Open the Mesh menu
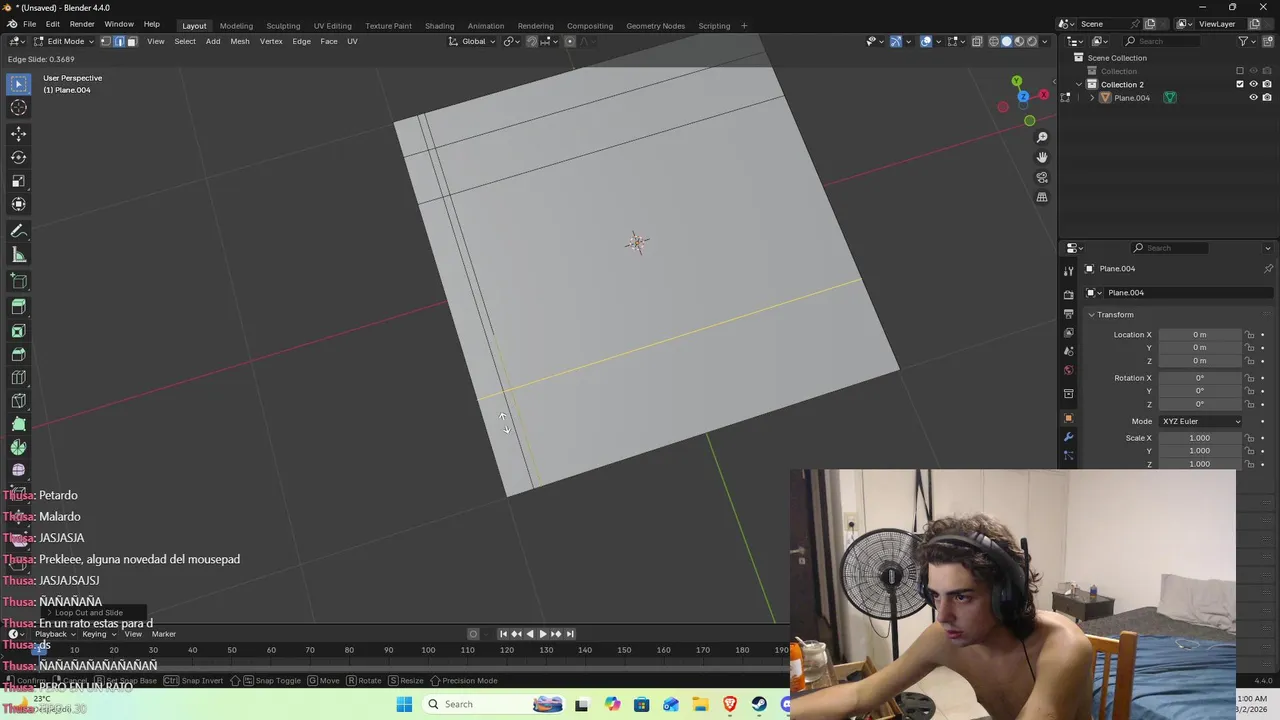 point(240,41)
